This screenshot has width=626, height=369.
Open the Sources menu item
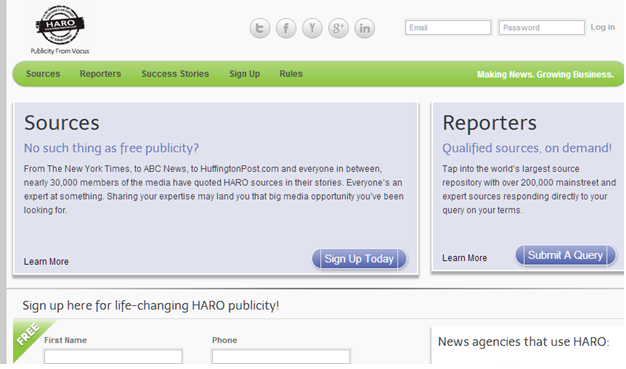coord(43,74)
